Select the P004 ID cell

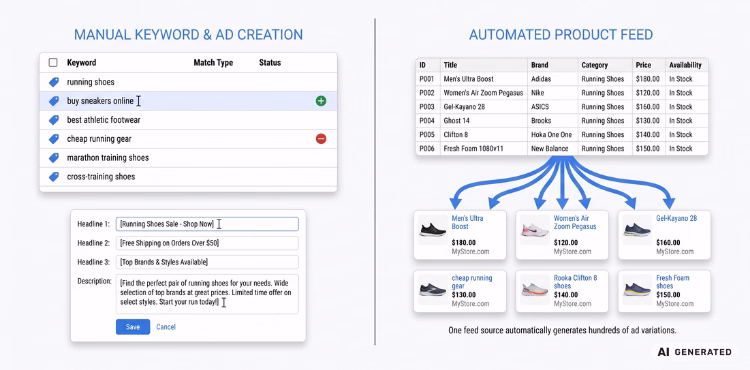(427, 120)
